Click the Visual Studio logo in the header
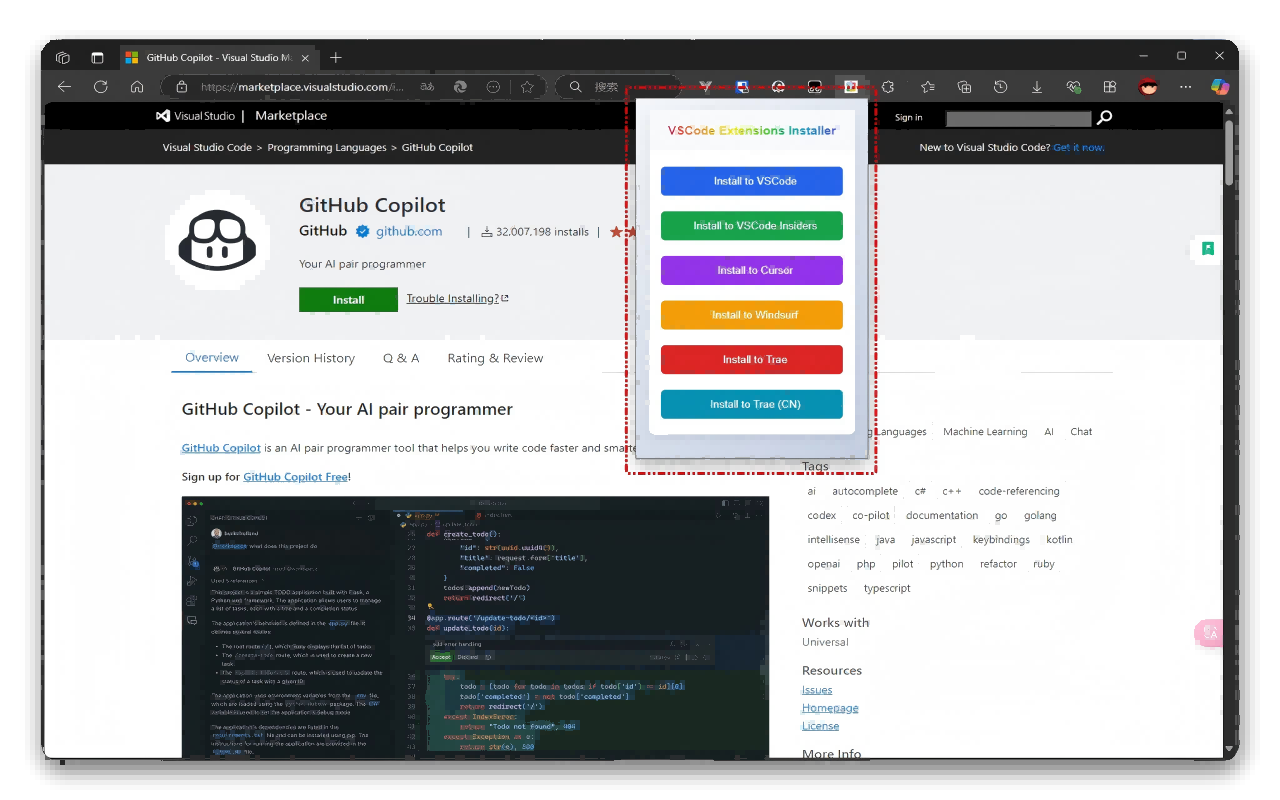1280x800 pixels. click(195, 116)
